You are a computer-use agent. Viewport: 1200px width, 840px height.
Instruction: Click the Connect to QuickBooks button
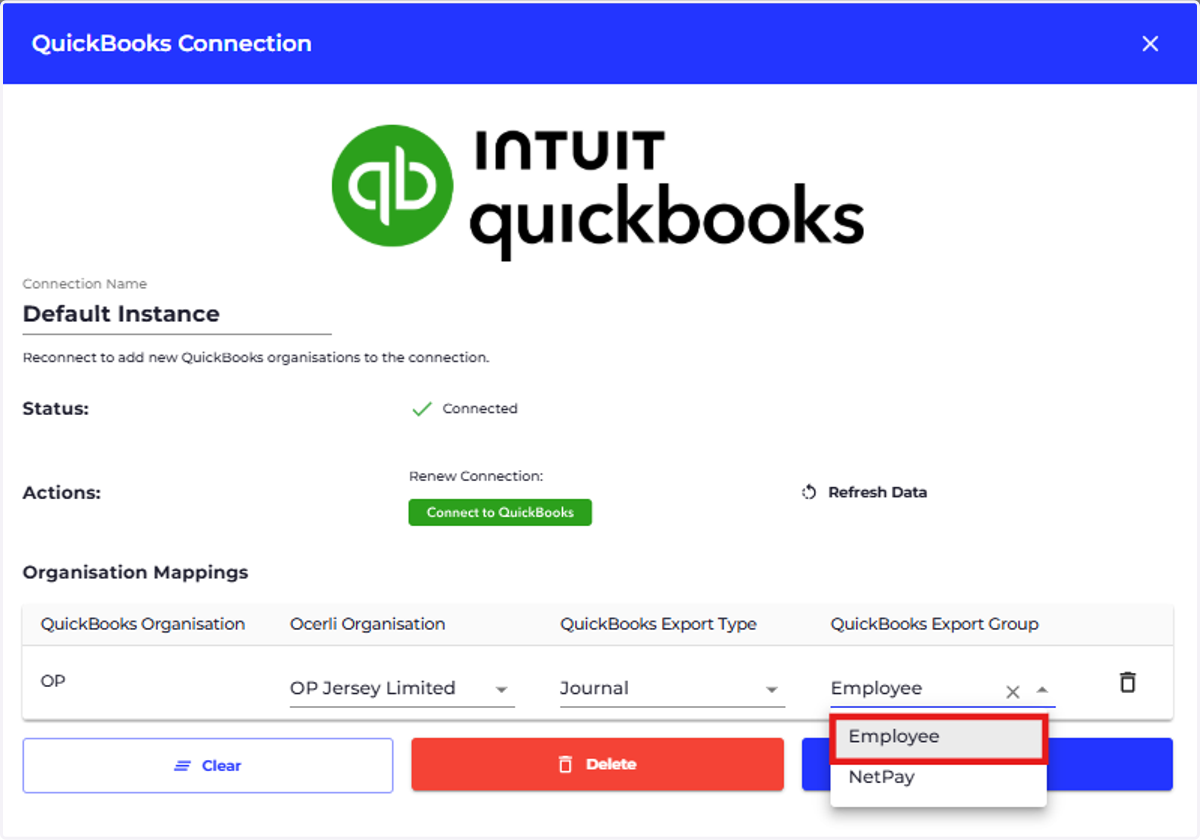click(500, 512)
